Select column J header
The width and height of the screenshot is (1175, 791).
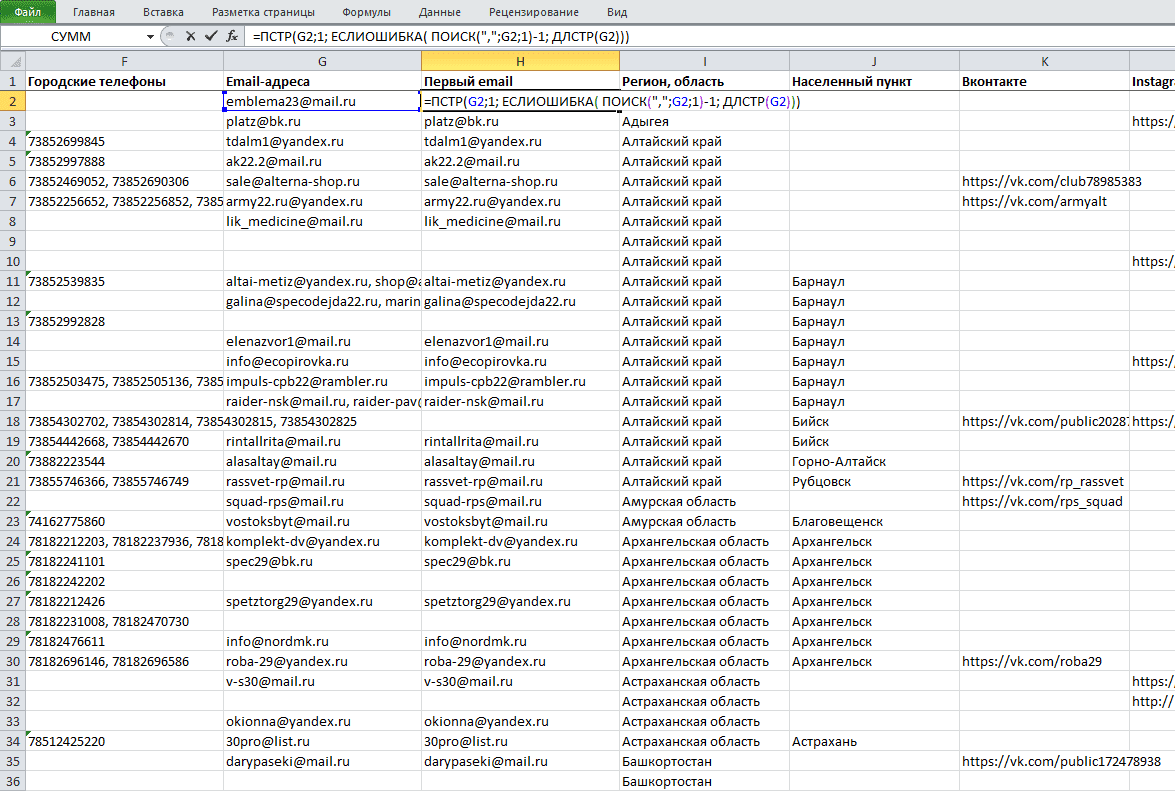(x=875, y=61)
